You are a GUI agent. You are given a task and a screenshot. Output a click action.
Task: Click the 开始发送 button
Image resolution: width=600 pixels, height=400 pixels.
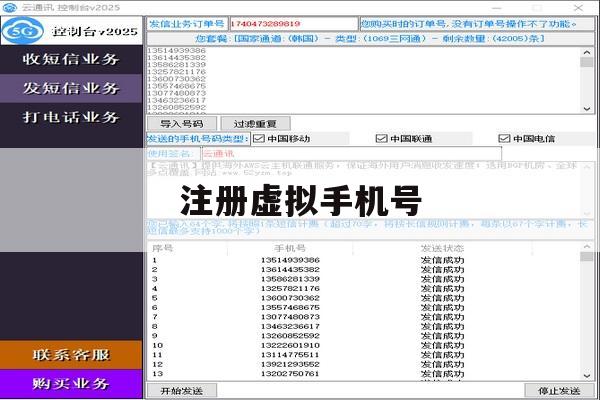tap(182, 391)
